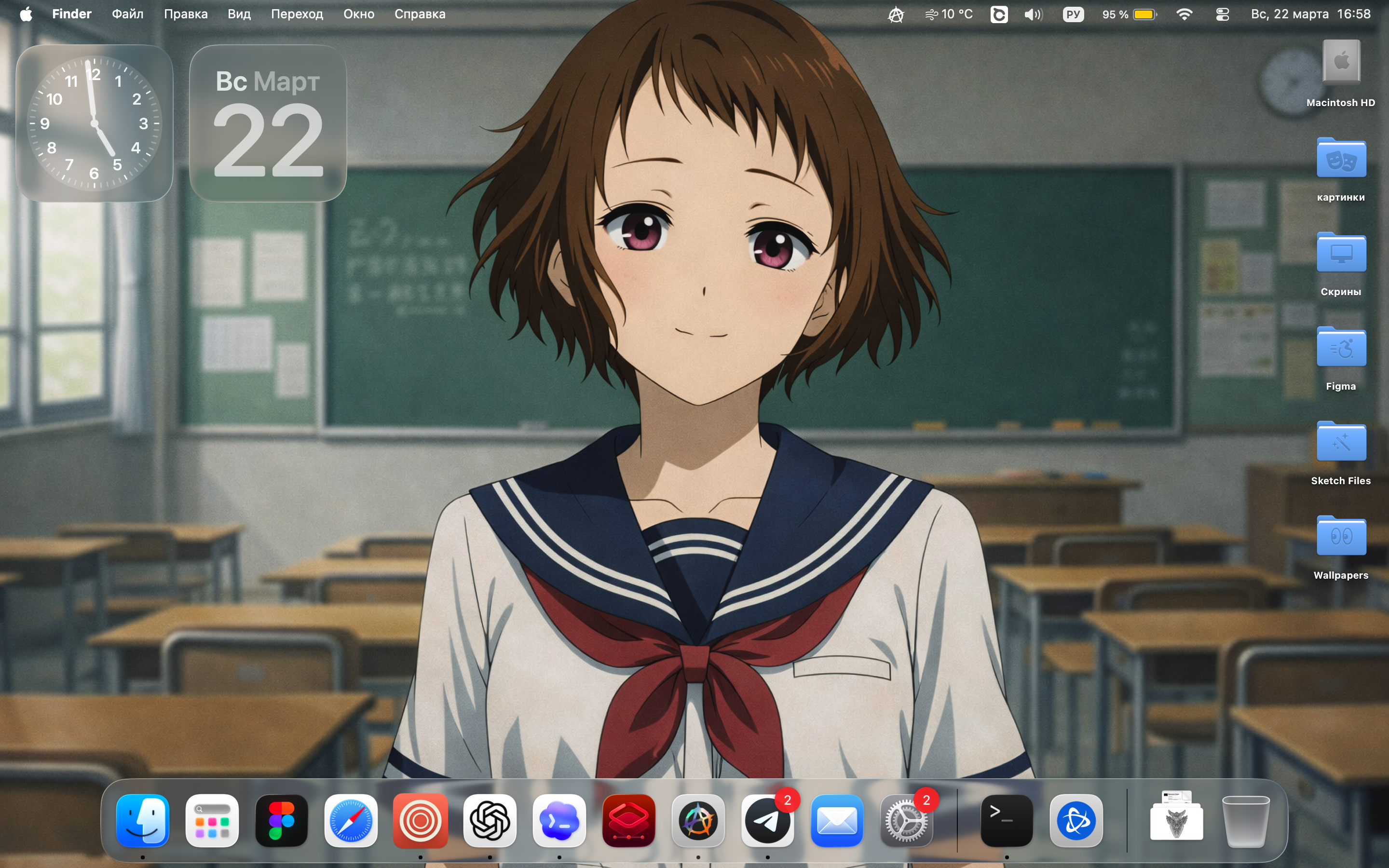Select the Sketch Files folder
This screenshot has height=868, width=1389.
(x=1341, y=442)
